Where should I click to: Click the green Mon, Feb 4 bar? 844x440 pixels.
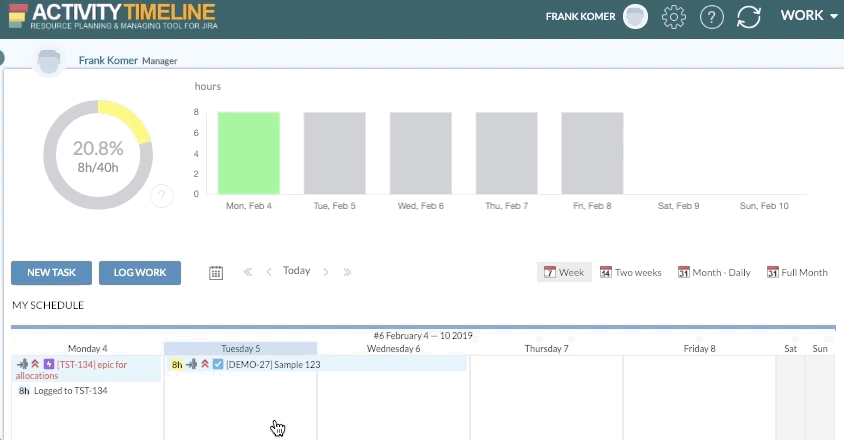[249, 152]
